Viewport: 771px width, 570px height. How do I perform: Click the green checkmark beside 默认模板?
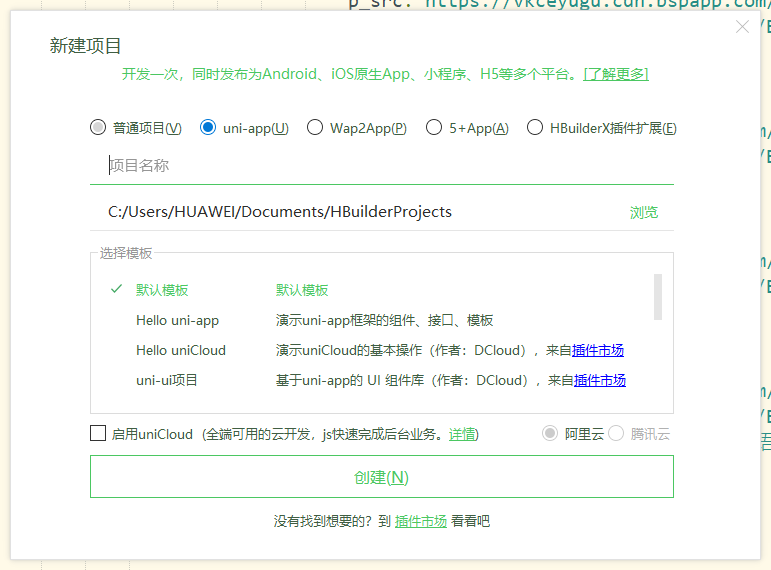[x=116, y=289]
